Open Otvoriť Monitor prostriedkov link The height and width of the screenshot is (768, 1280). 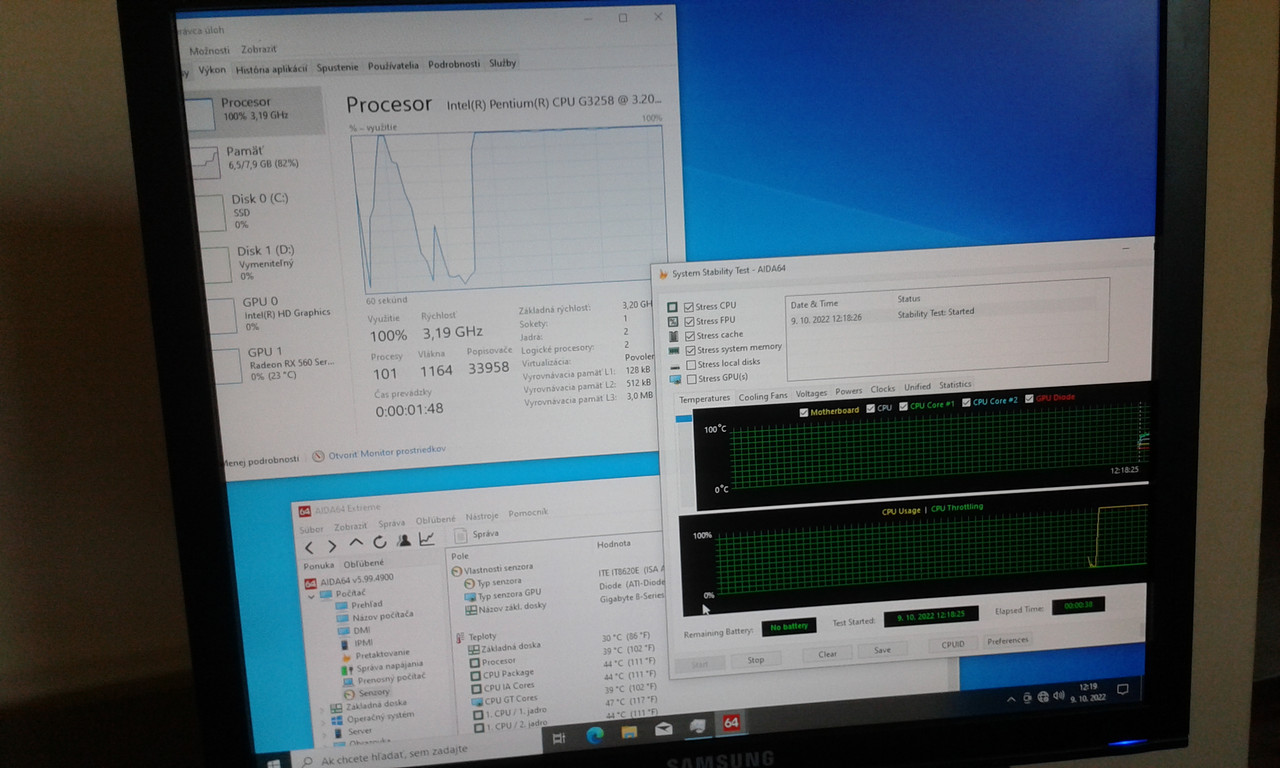pyautogui.click(x=386, y=452)
